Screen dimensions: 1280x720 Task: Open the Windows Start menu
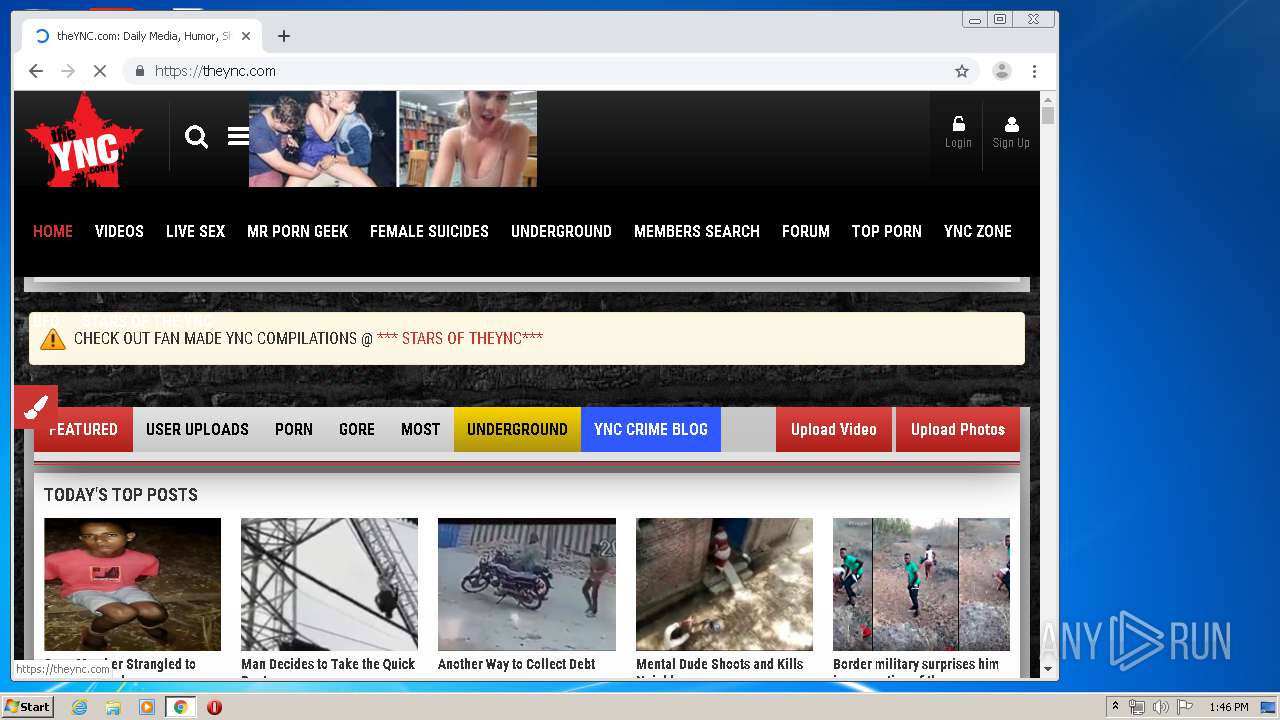27,707
